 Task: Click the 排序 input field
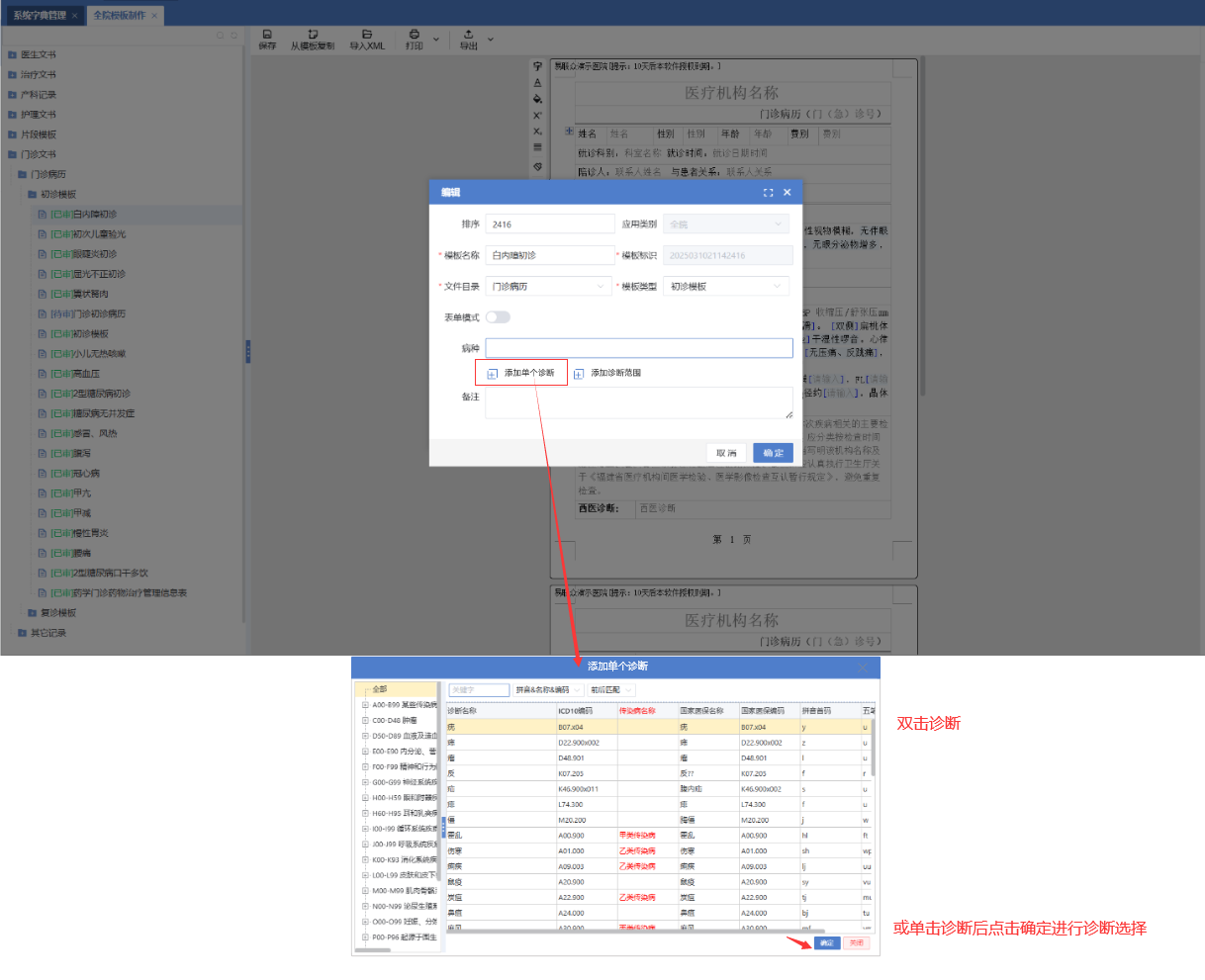pyautogui.click(x=550, y=224)
